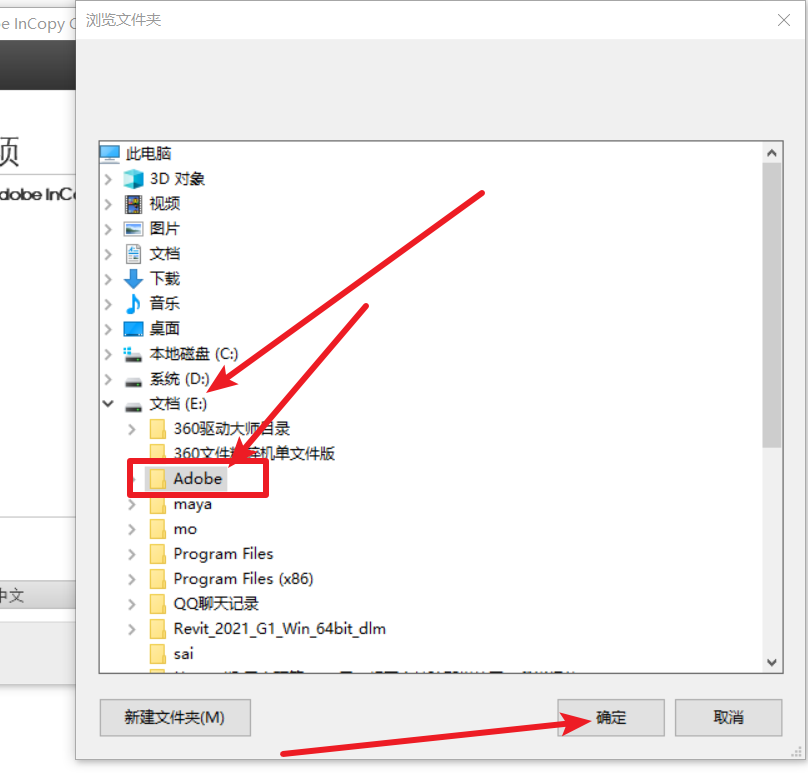
Task: Collapse the 文档 (E:) drive node
Action: coord(108,403)
